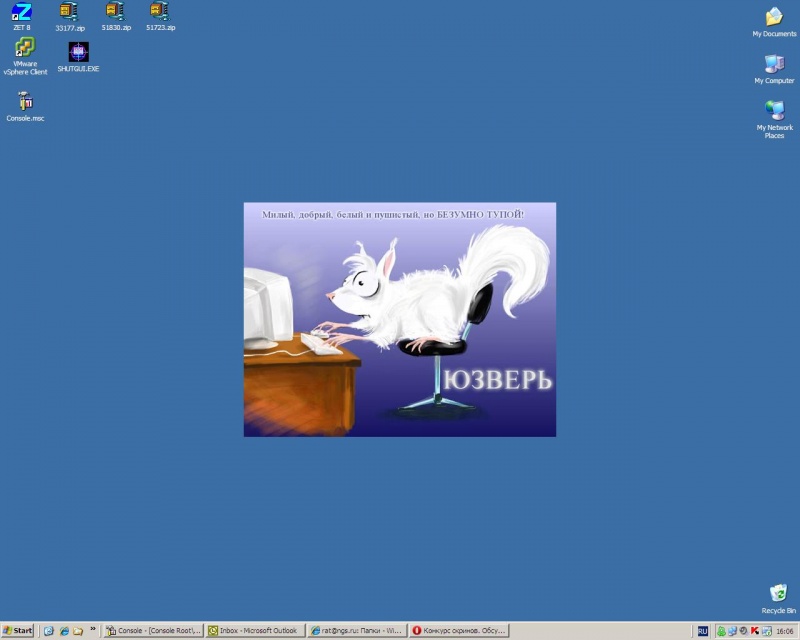Select the ZET 8 desktop shortcut
800x640 pixels.
pyautogui.click(x=22, y=13)
